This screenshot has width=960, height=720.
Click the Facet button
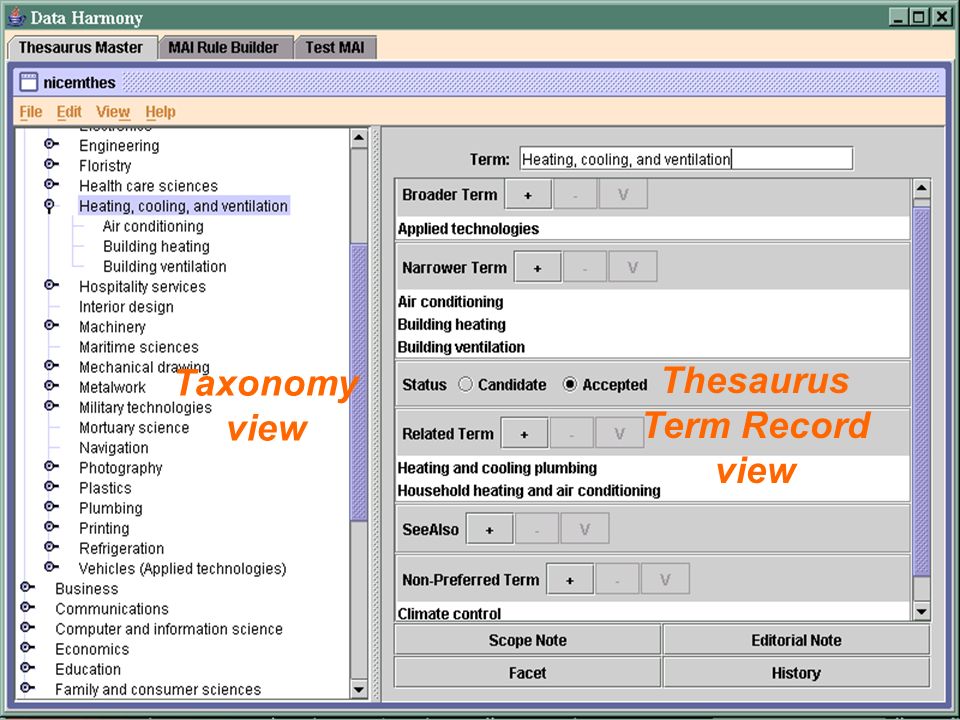[527, 673]
